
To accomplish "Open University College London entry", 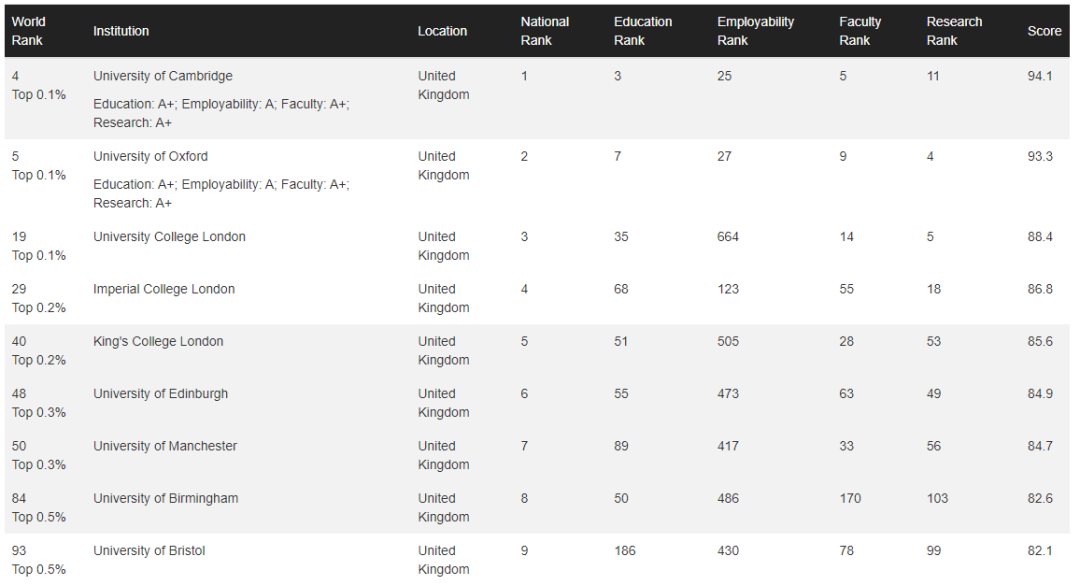I will (x=169, y=237).
